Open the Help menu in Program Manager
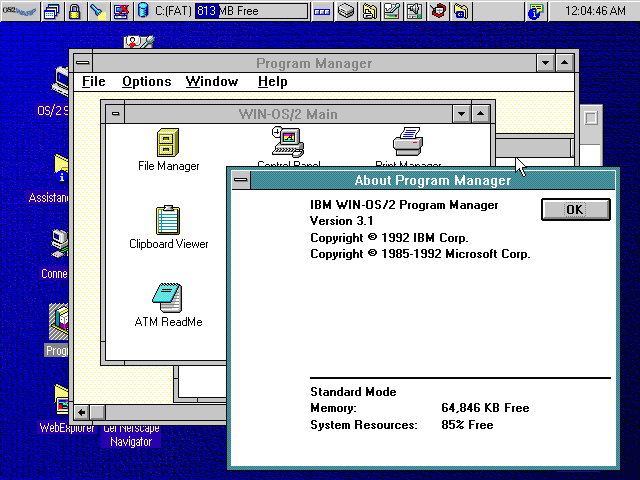This screenshot has width=640, height=480. tap(272, 82)
